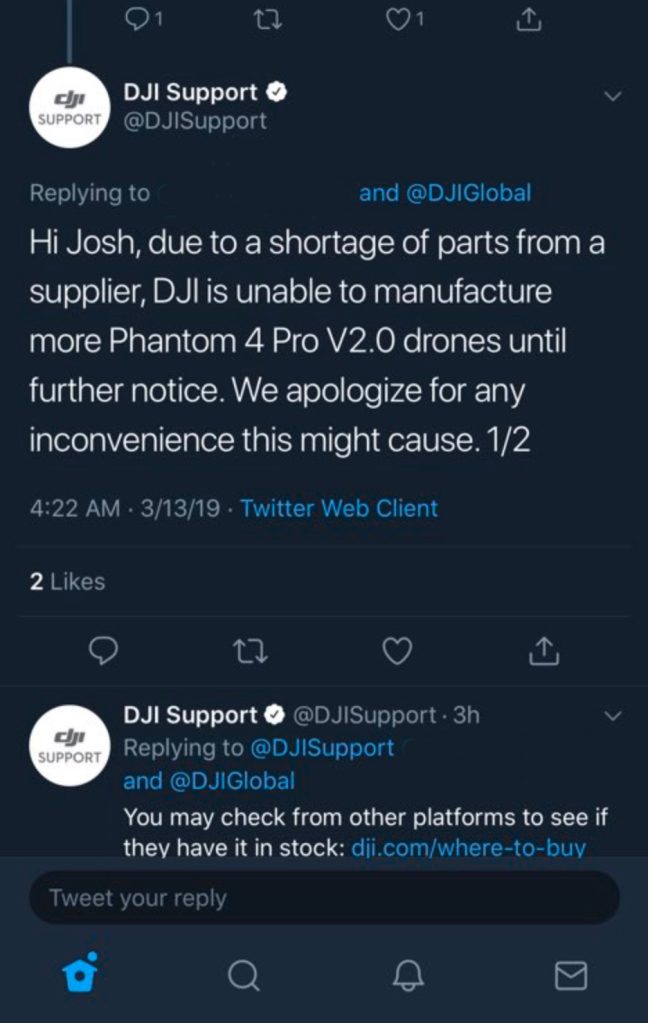This screenshot has width=648, height=1023.
Task: Like the parent tweet at top
Action: 405,19
